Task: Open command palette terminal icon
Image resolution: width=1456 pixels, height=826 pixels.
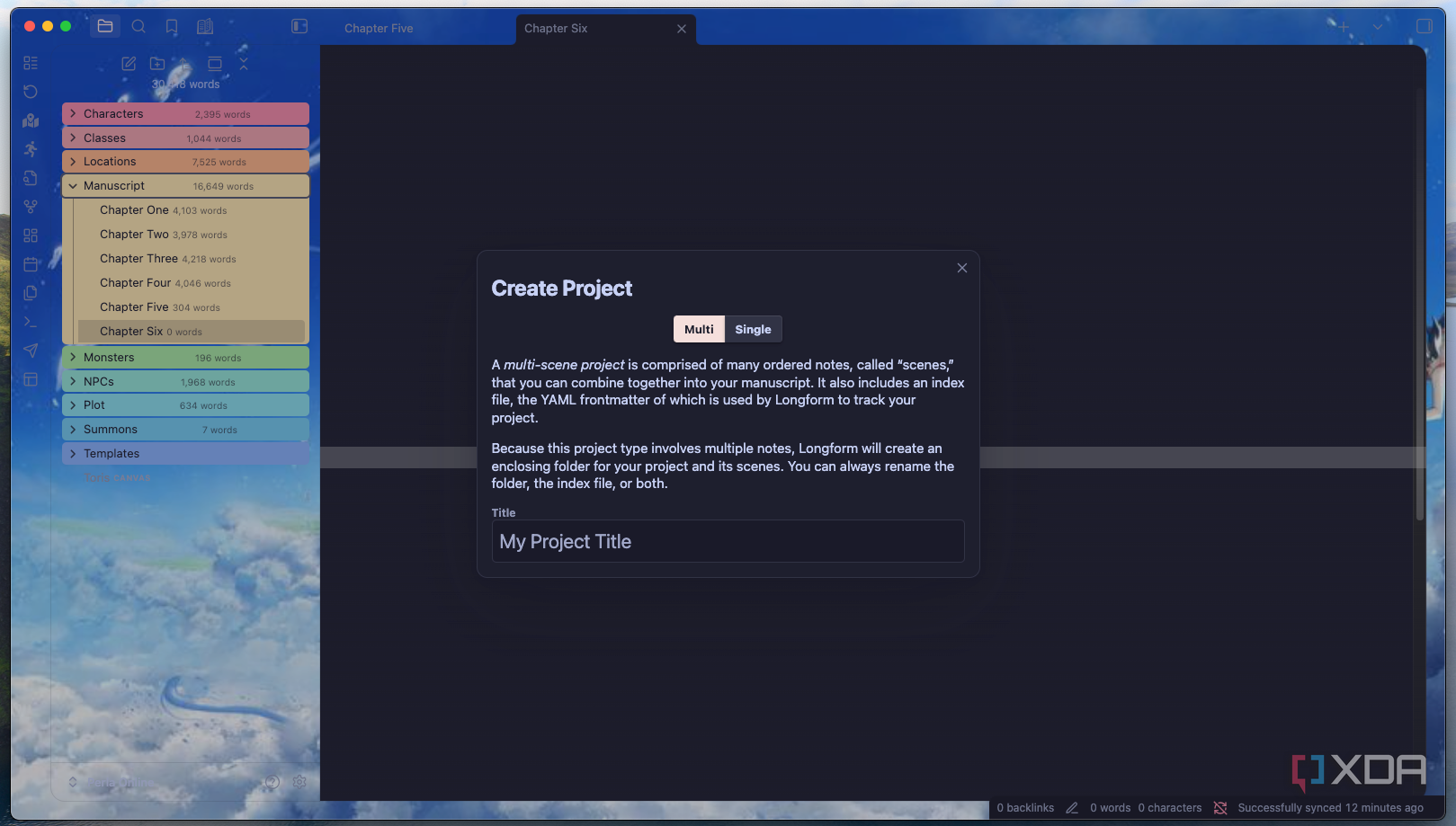Action: click(x=31, y=322)
